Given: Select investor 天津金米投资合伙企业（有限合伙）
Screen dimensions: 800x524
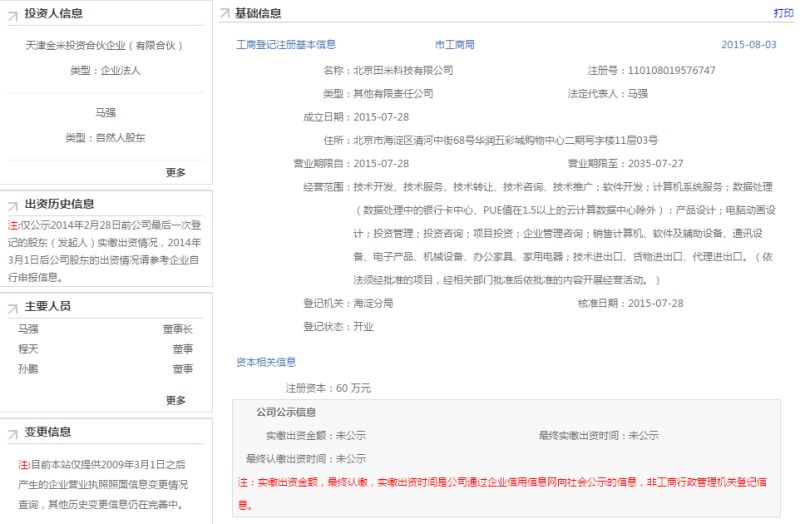Looking at the screenshot, I should 105,45.
